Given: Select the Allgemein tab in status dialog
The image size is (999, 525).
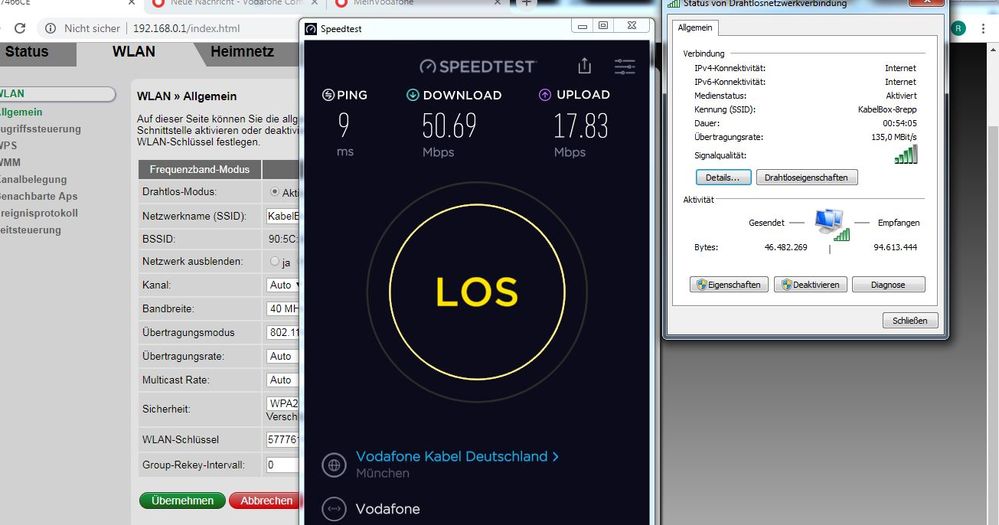Looking at the screenshot, I should pos(694,27).
